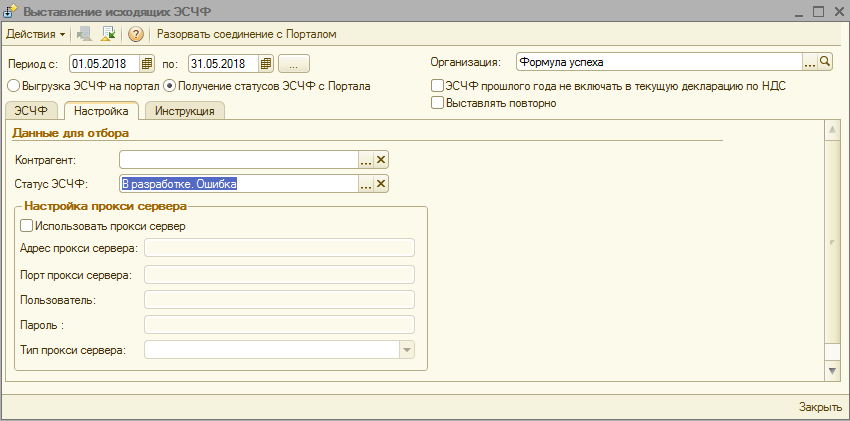Click scrollbar down arrow in settings panel

[x=832, y=371]
